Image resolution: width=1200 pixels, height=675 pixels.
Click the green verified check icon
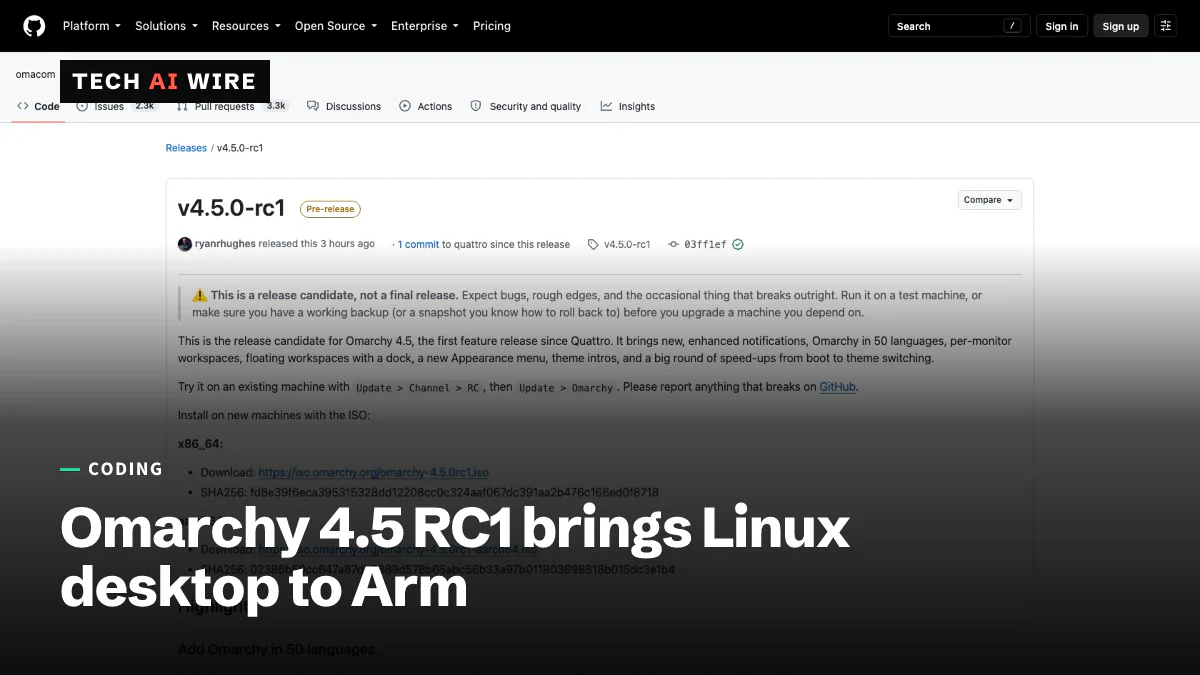(738, 244)
